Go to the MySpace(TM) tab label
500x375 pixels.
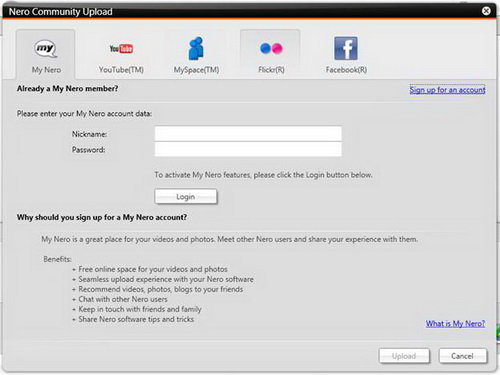(196, 70)
